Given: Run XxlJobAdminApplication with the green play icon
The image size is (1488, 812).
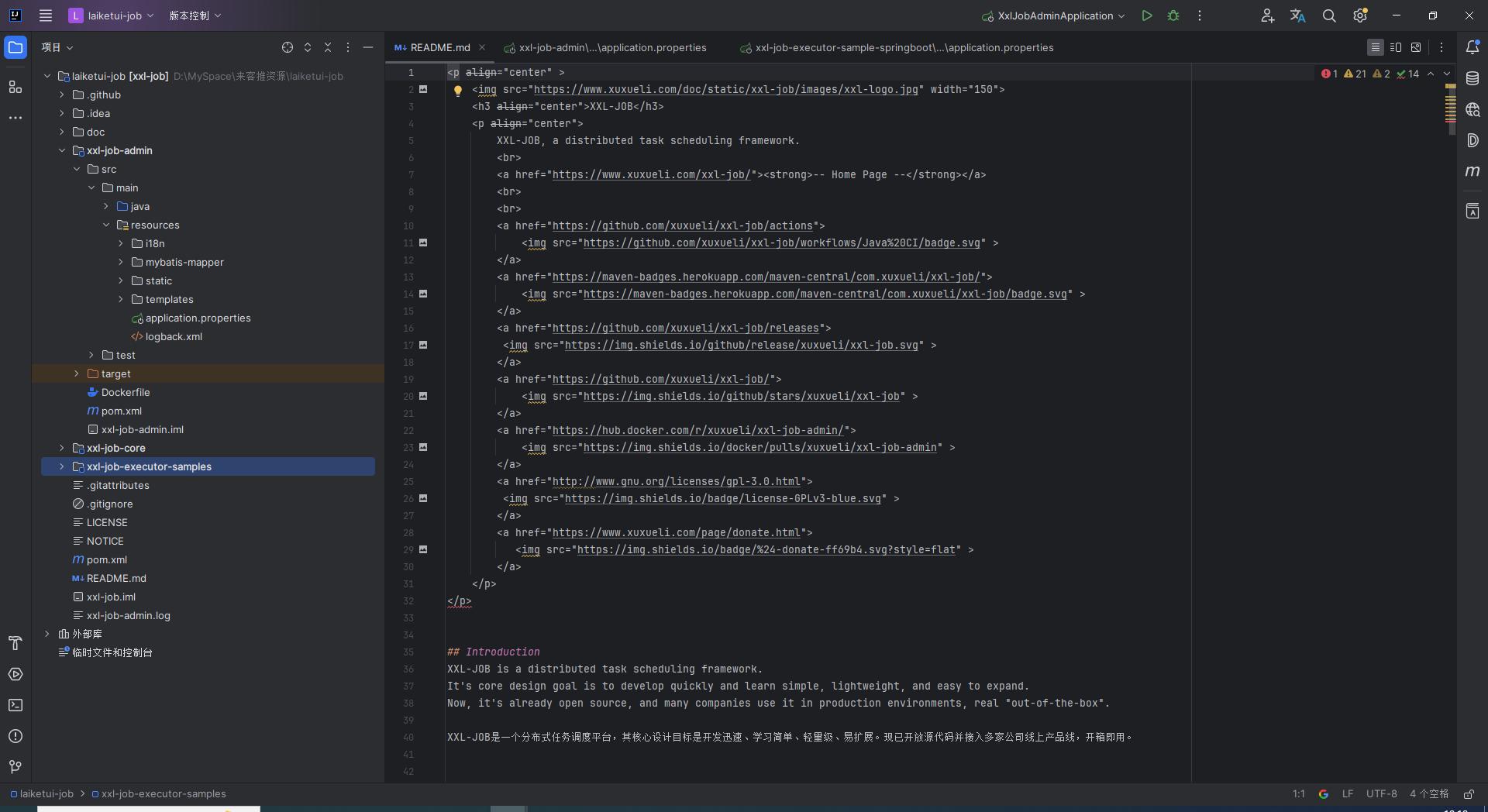Looking at the screenshot, I should click(x=1147, y=15).
